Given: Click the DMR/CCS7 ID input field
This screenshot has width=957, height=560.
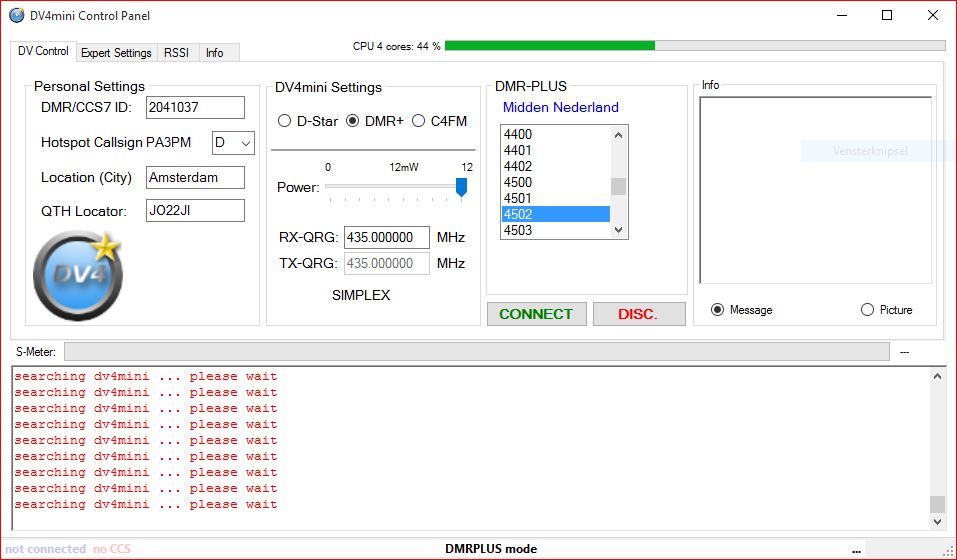Looking at the screenshot, I should (x=195, y=107).
